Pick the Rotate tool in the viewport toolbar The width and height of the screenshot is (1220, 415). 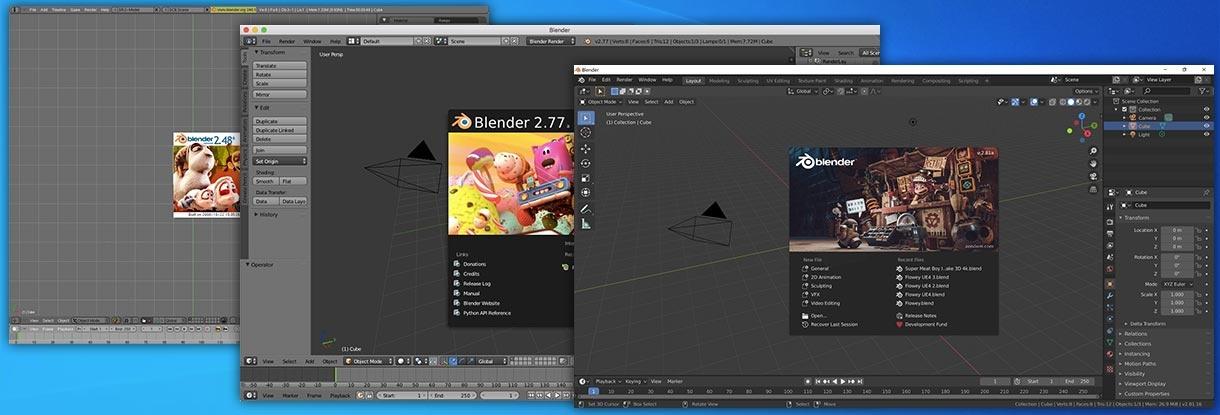(x=586, y=163)
